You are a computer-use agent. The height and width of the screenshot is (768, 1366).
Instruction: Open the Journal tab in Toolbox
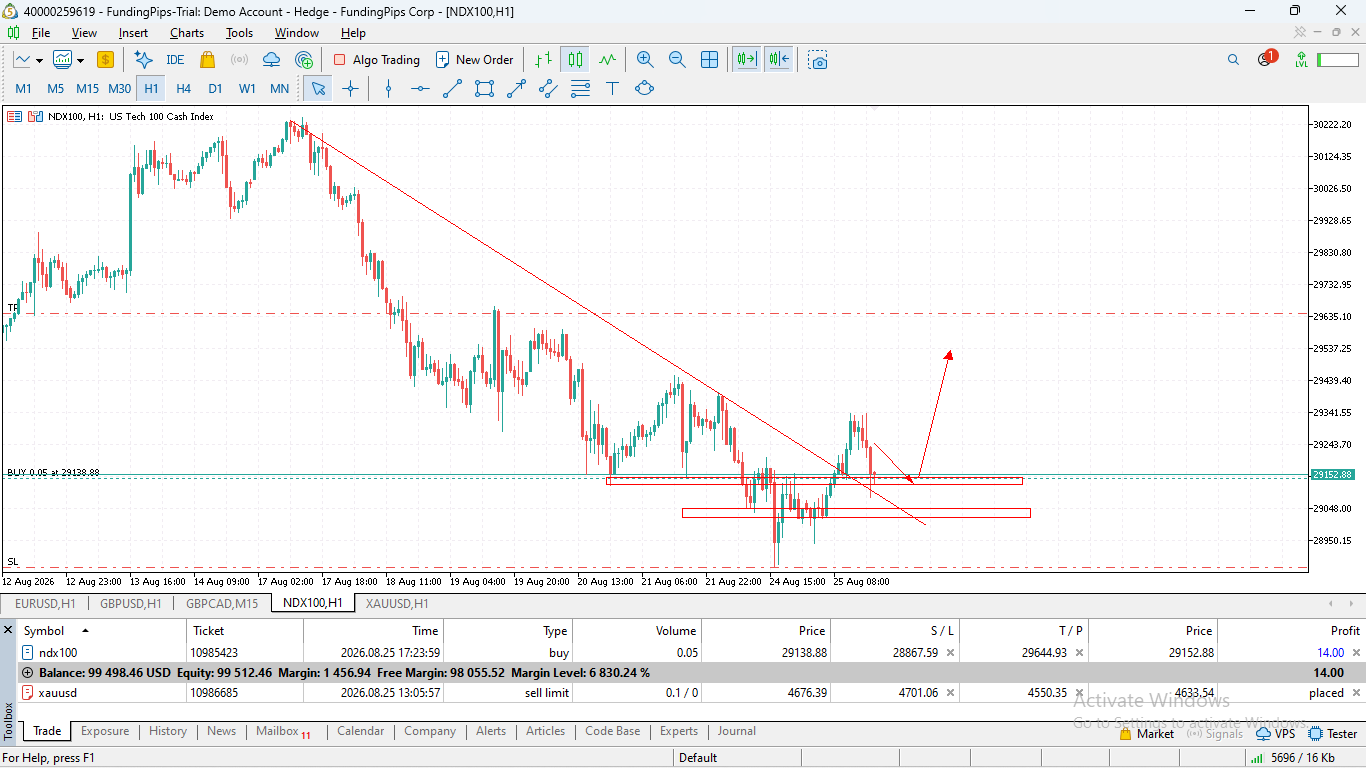coord(736,731)
